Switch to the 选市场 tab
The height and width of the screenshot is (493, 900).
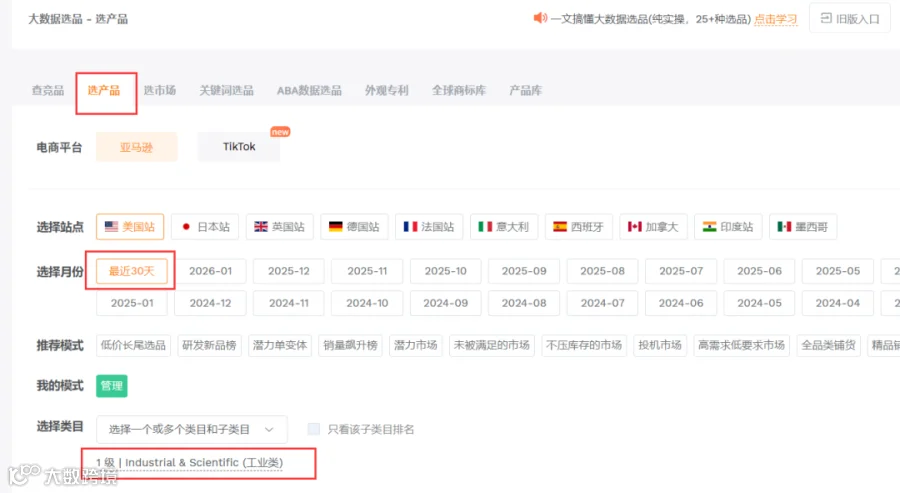[x=160, y=90]
